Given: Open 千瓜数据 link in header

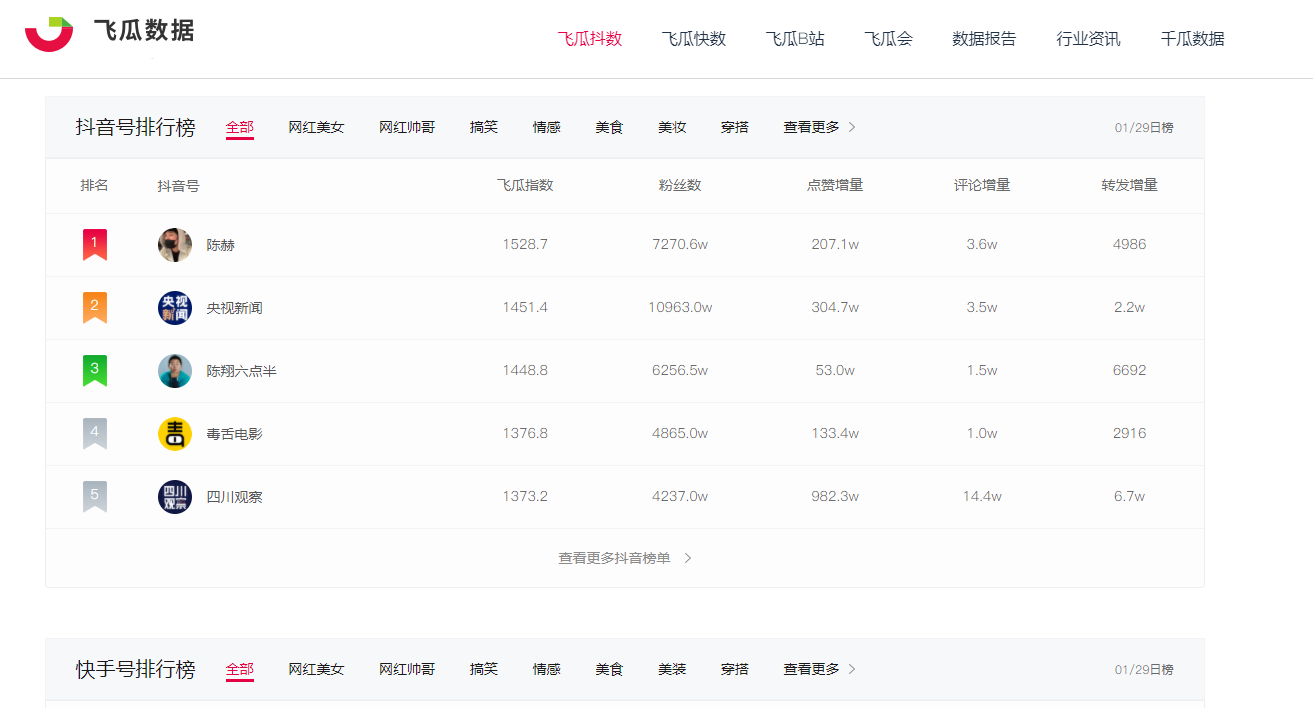Looking at the screenshot, I should tap(1192, 39).
